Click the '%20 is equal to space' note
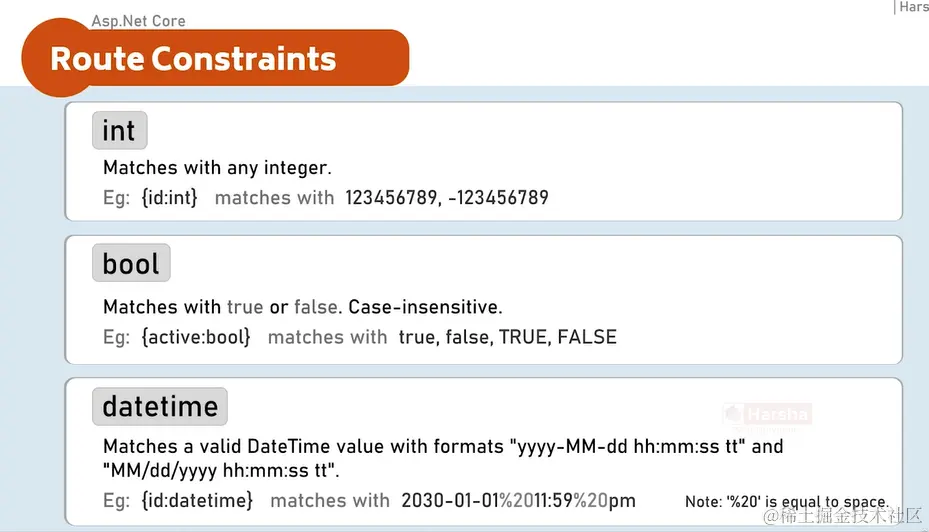929x532 pixels. [787, 502]
